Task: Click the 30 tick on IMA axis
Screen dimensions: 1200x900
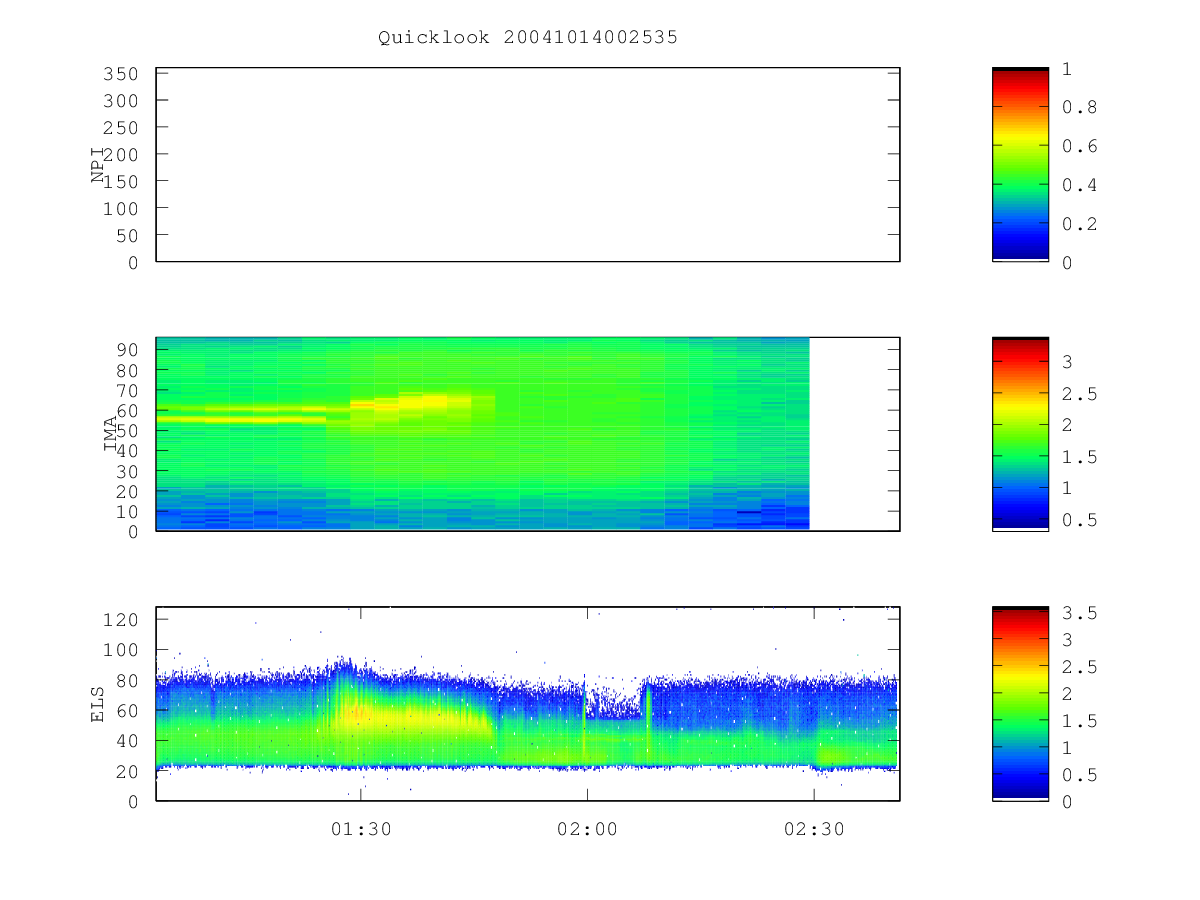Action: click(x=127, y=471)
